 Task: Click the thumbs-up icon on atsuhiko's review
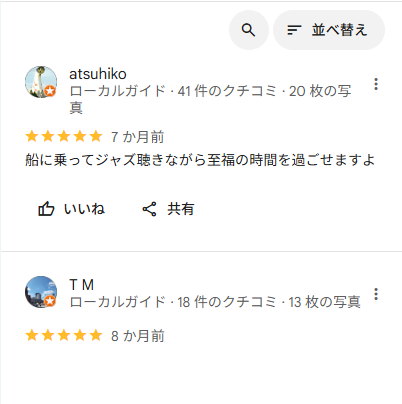(46, 209)
